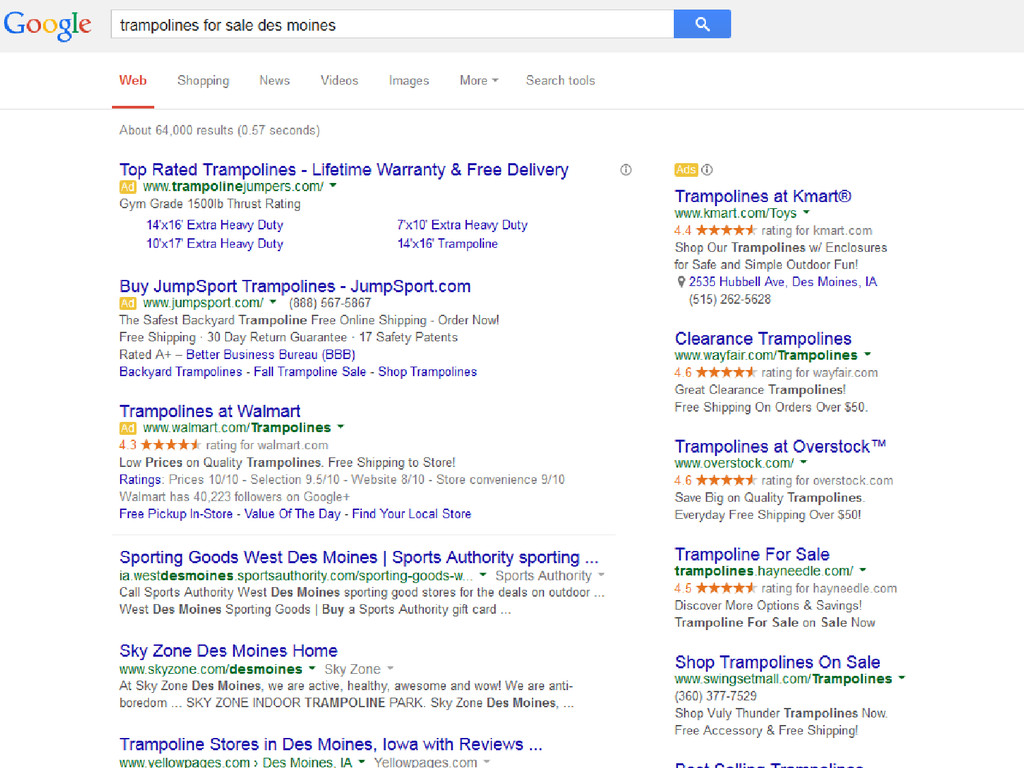The width and height of the screenshot is (1024, 768).
Task: Expand the skyzone.com/desmoines URL dropdown arrow
Action: click(x=312, y=669)
